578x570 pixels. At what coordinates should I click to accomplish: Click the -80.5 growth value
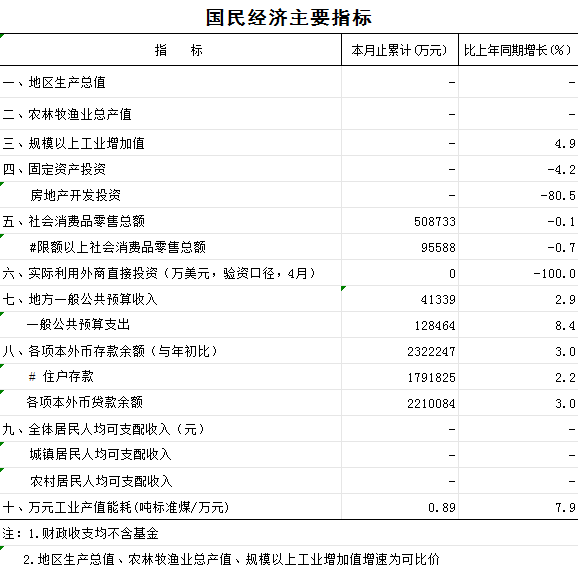coord(558,195)
